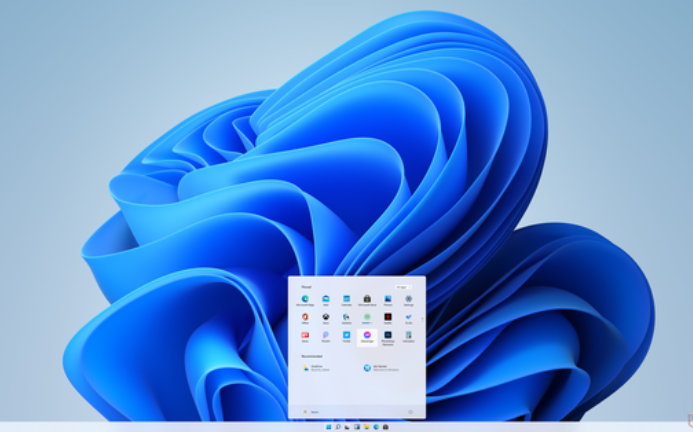
Task: Open the Get Started recommended item
Action: pyautogui.click(x=381, y=368)
